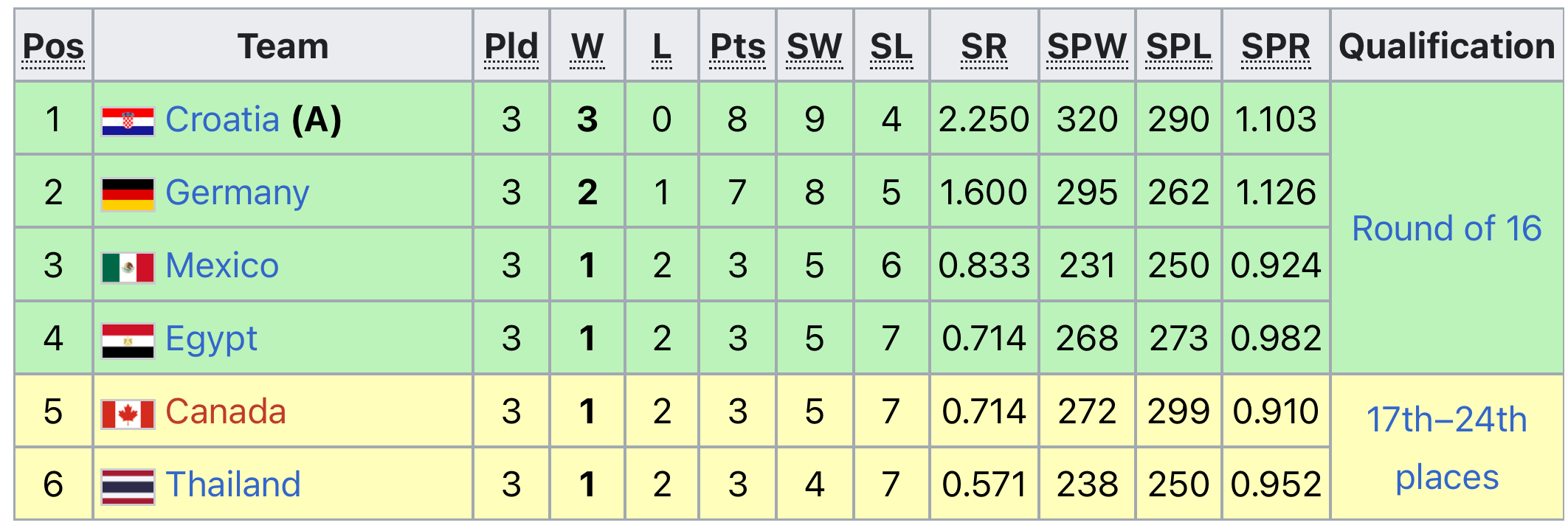Click the Pts column header abbreviation
1568x531 pixels.
point(737,47)
